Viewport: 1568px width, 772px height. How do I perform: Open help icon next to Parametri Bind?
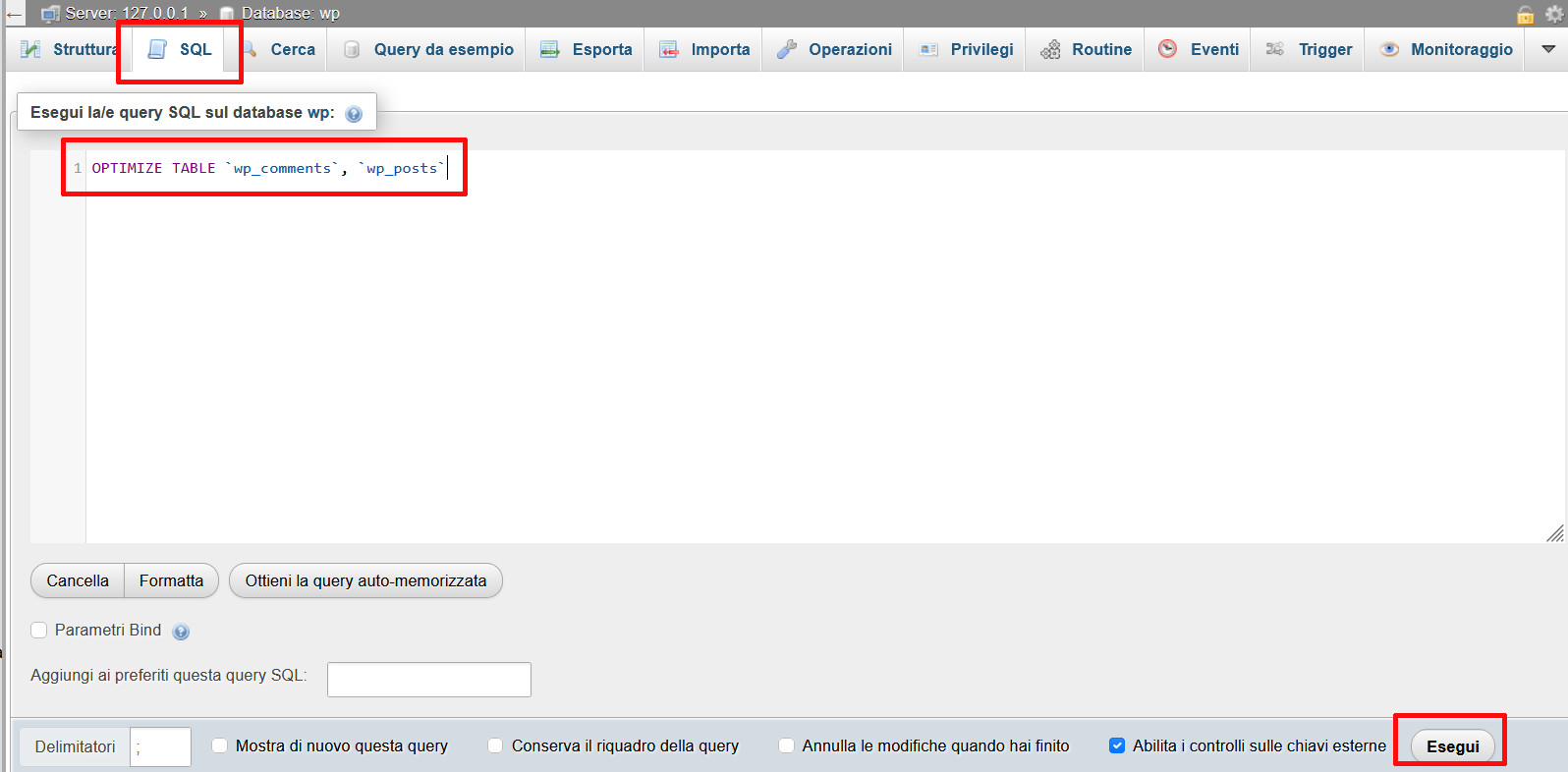(x=181, y=632)
